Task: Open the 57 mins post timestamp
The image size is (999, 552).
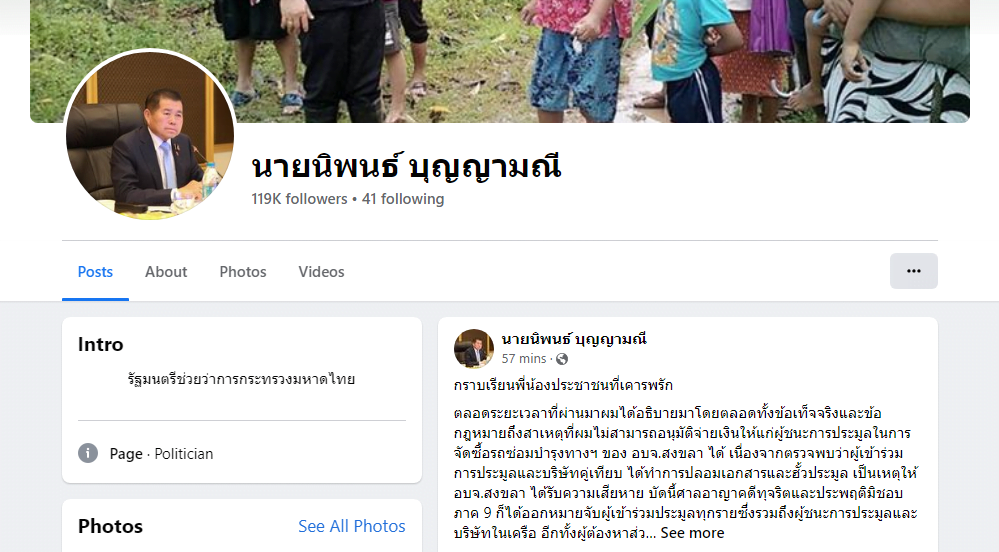Action: (x=524, y=359)
